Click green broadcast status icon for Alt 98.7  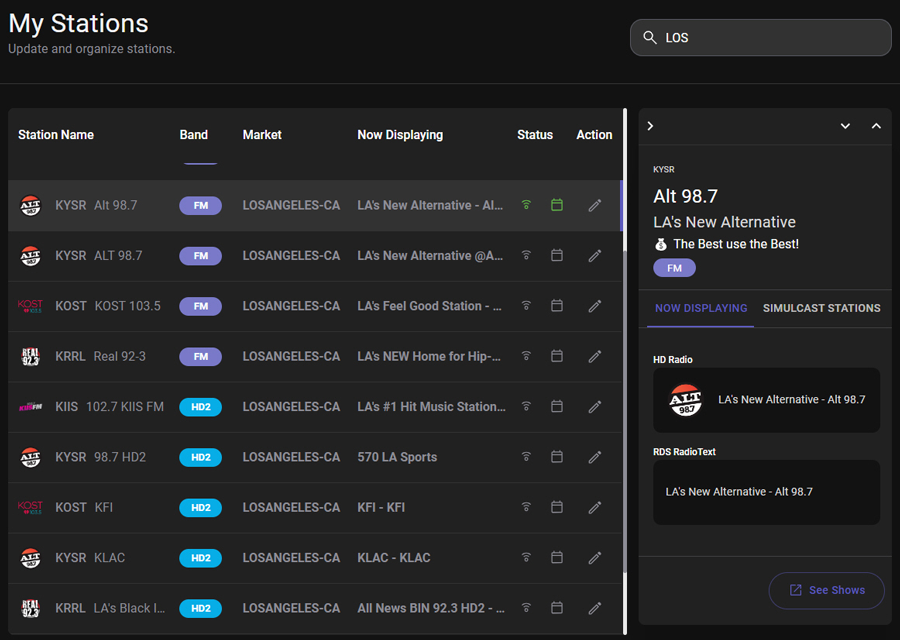(x=526, y=205)
